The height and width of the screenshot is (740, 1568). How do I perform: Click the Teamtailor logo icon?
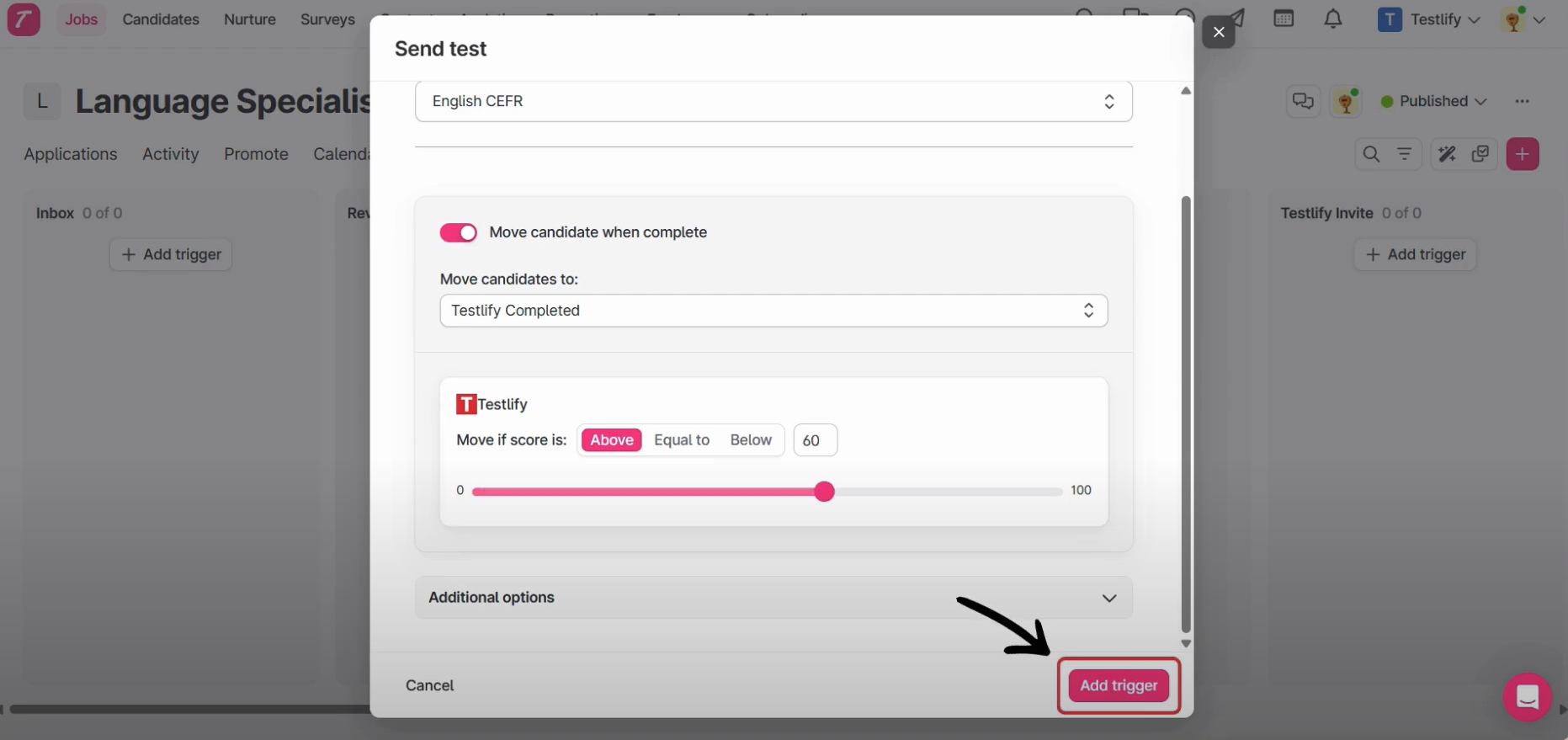[x=24, y=19]
